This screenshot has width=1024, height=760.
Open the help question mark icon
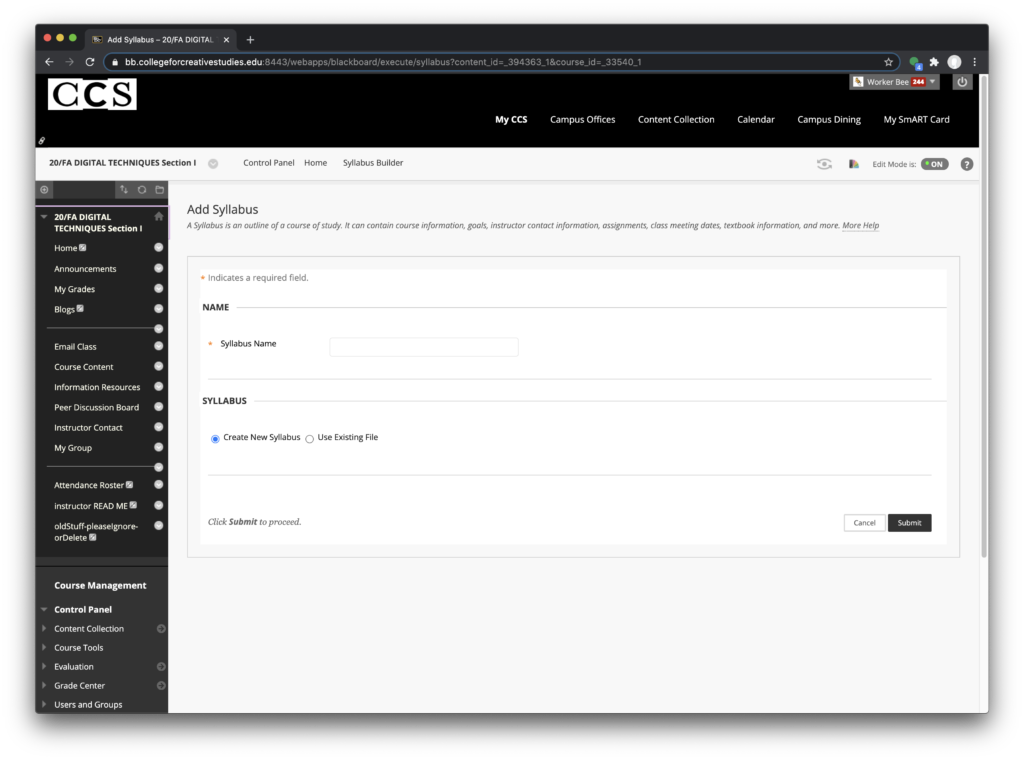[x=966, y=164]
